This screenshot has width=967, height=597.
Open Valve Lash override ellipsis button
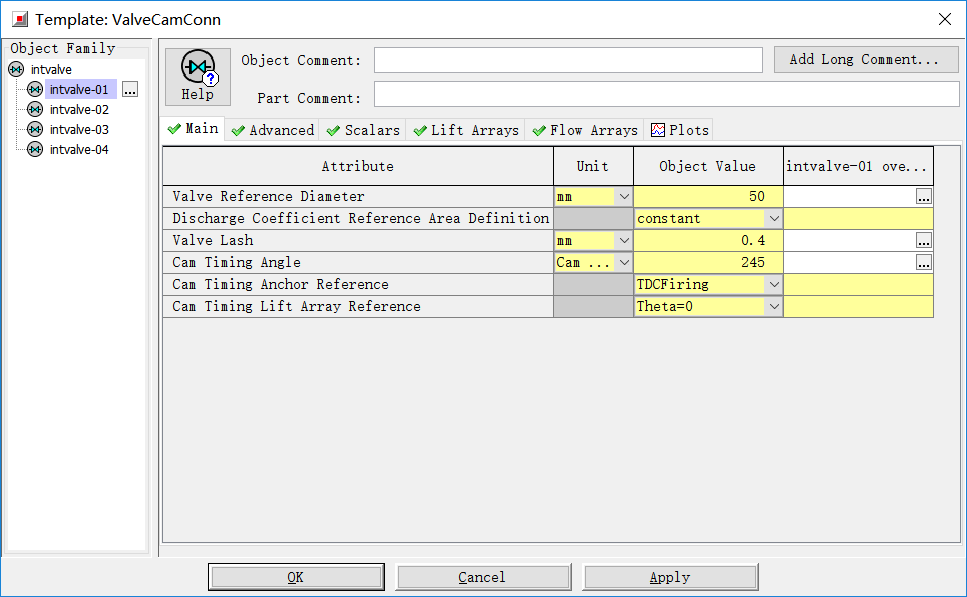923,241
